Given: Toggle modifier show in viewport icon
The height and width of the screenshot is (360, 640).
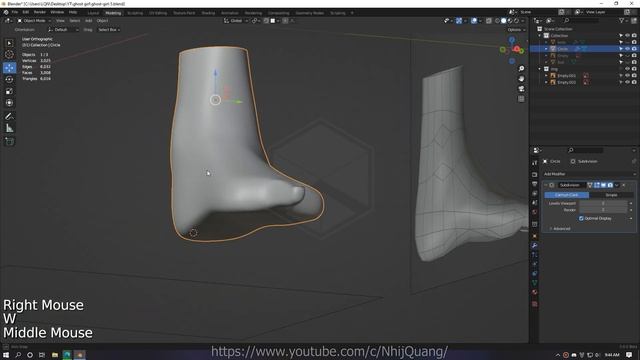Looking at the screenshot, I should pyautogui.click(x=603, y=185).
